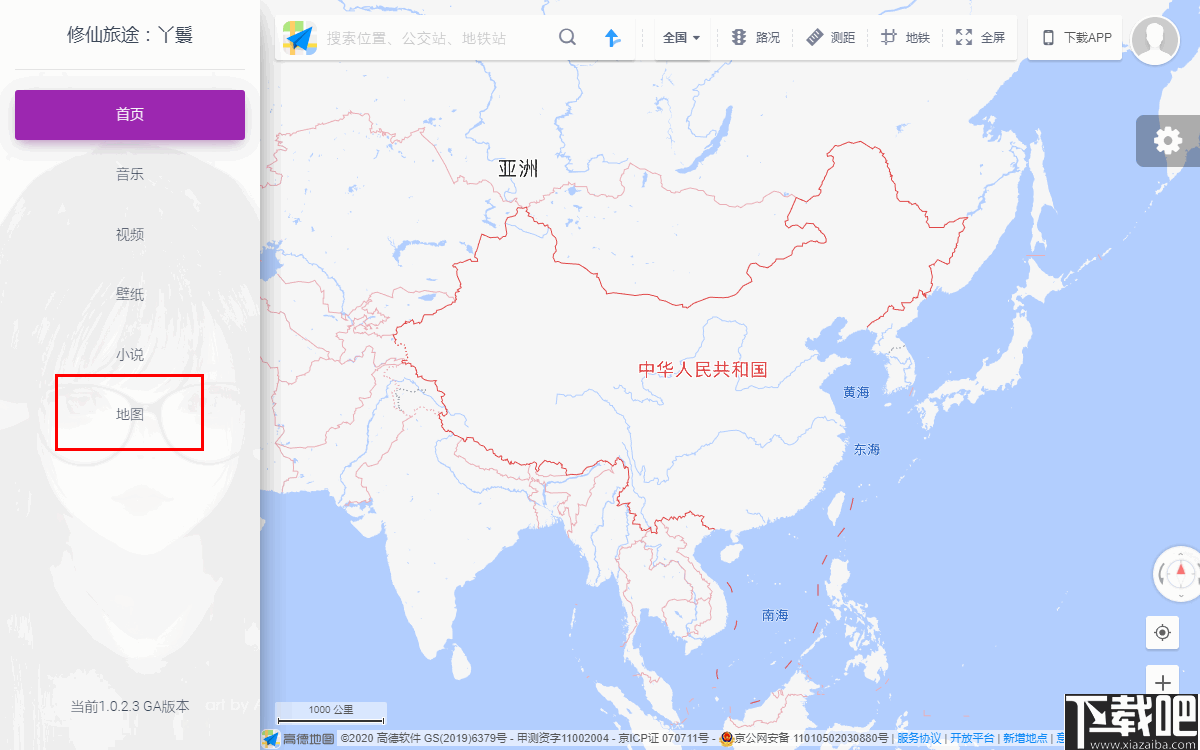Screen dimensions: 1200x750
Task: Locate my position with target icon
Action: coord(1162,632)
